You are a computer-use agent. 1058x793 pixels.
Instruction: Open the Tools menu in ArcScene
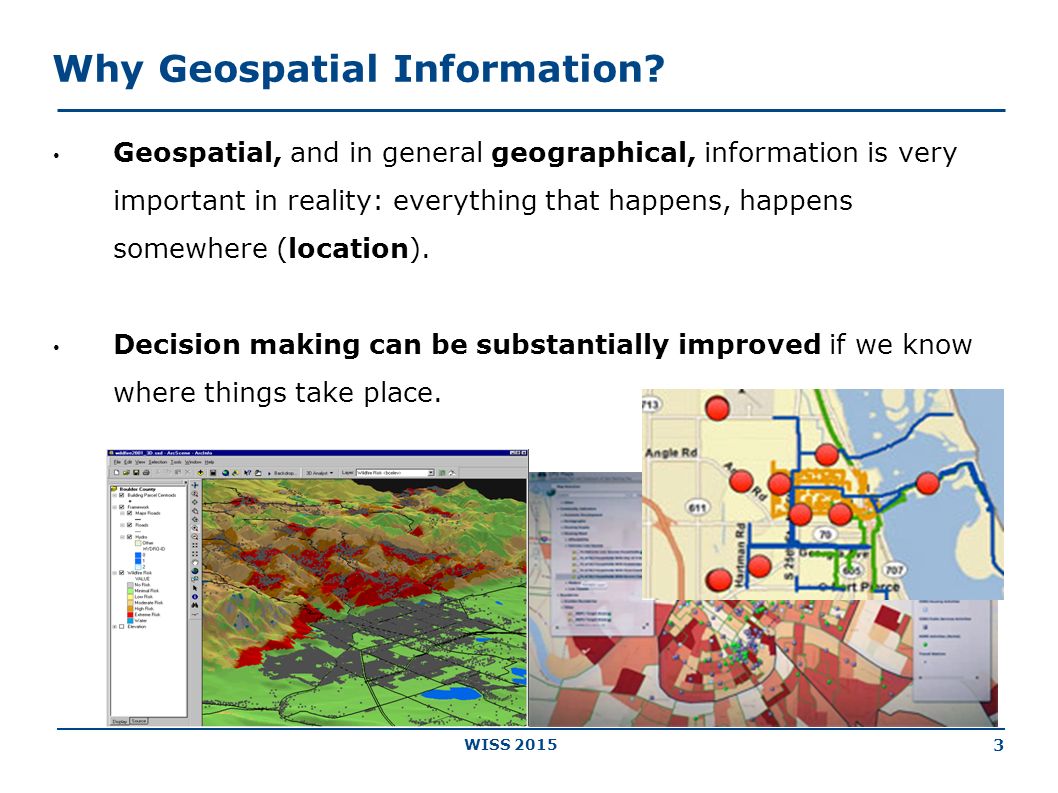pyautogui.click(x=175, y=462)
